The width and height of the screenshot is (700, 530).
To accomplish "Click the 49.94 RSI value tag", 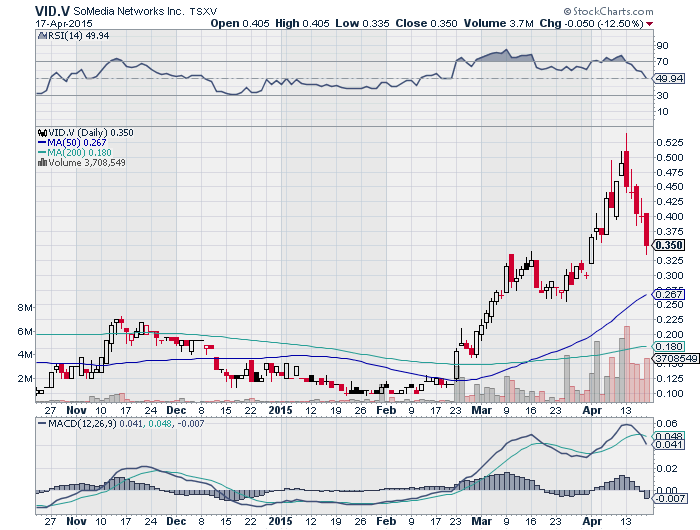I will pyautogui.click(x=667, y=78).
